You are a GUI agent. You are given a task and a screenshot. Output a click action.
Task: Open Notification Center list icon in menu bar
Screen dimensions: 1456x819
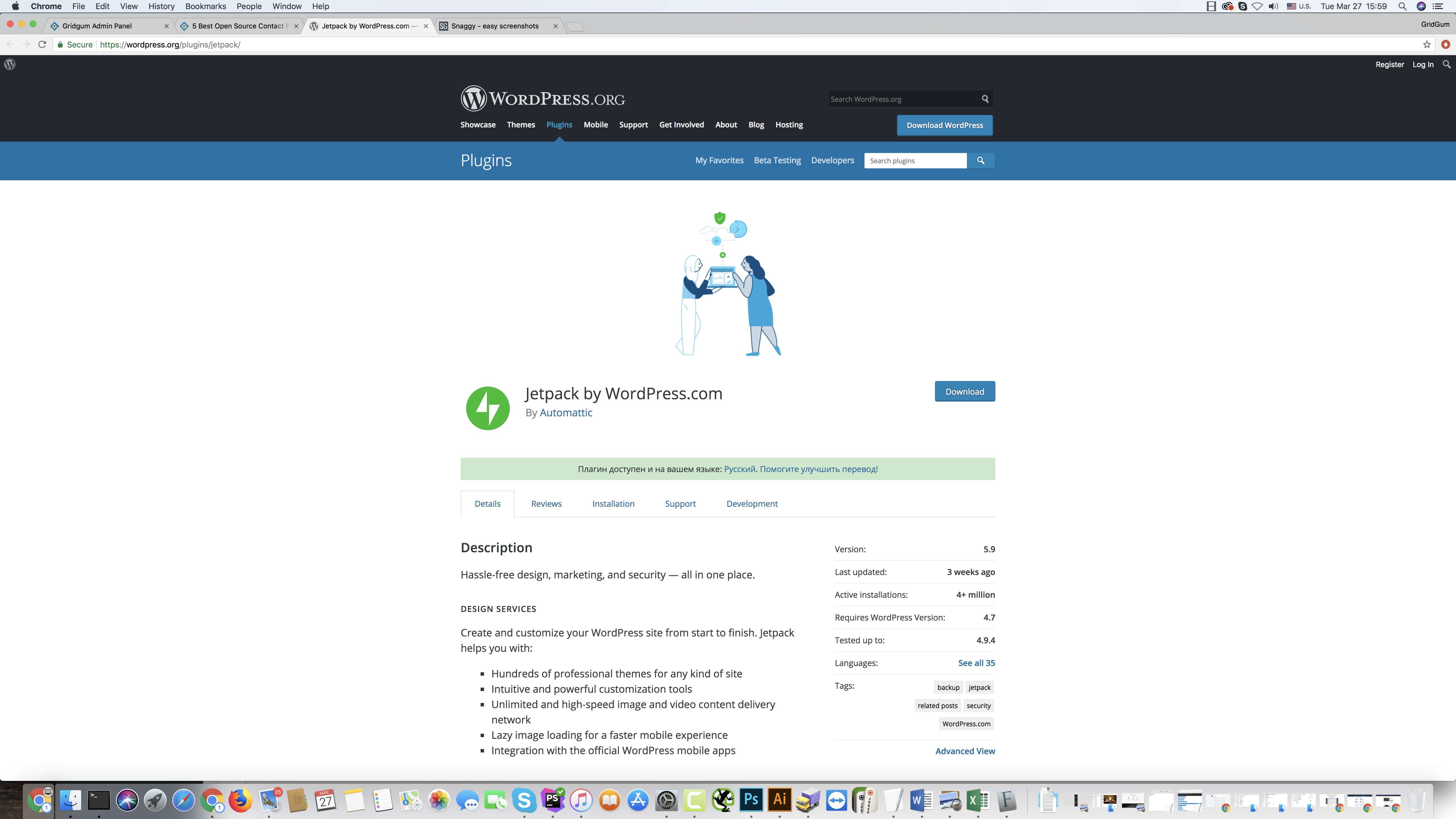(x=1438, y=6)
